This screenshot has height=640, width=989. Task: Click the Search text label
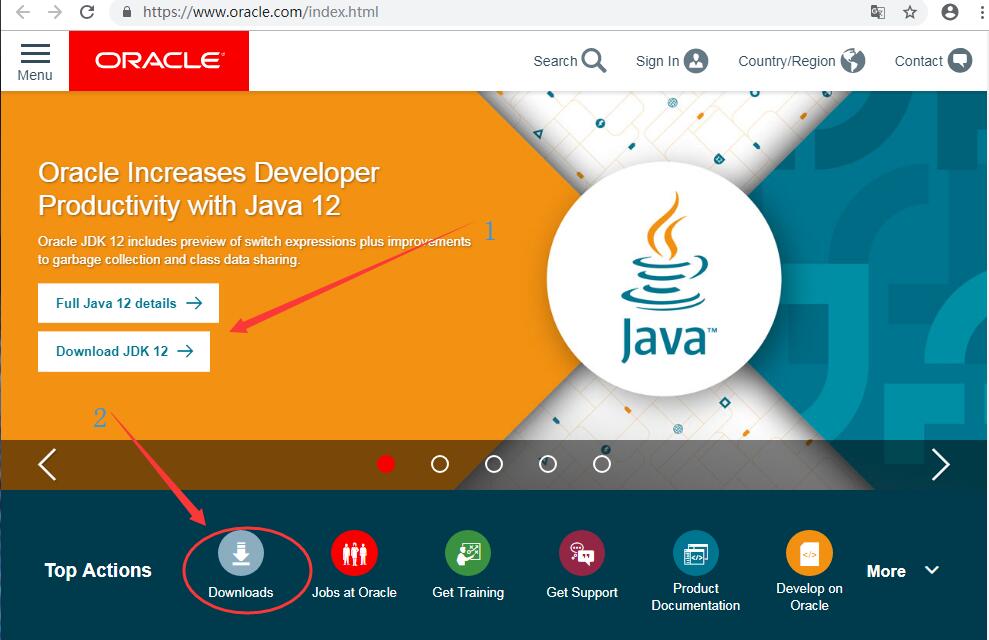click(x=555, y=61)
